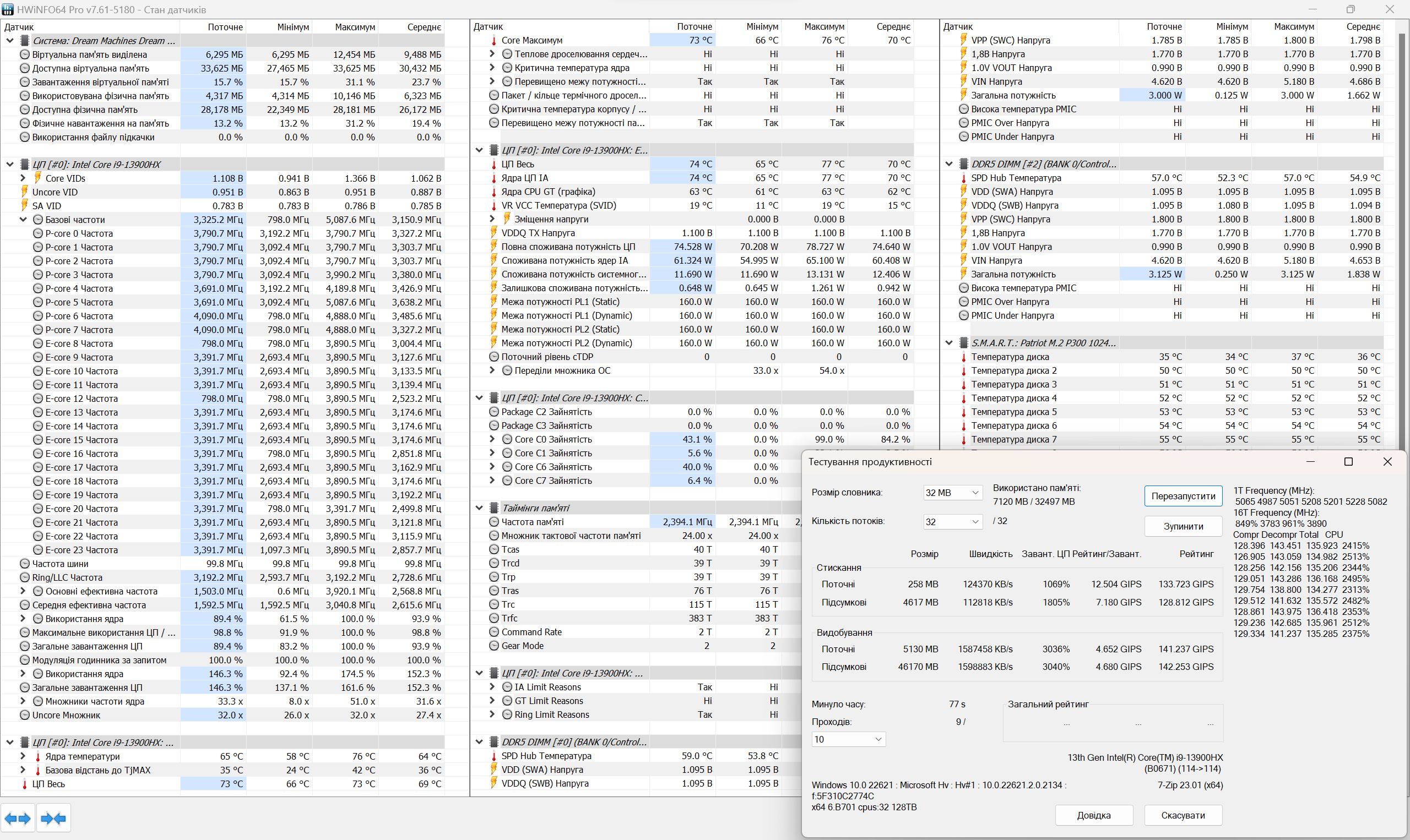Open the Розмір словника 32 MB dropdown
1410x840 pixels.
click(952, 493)
